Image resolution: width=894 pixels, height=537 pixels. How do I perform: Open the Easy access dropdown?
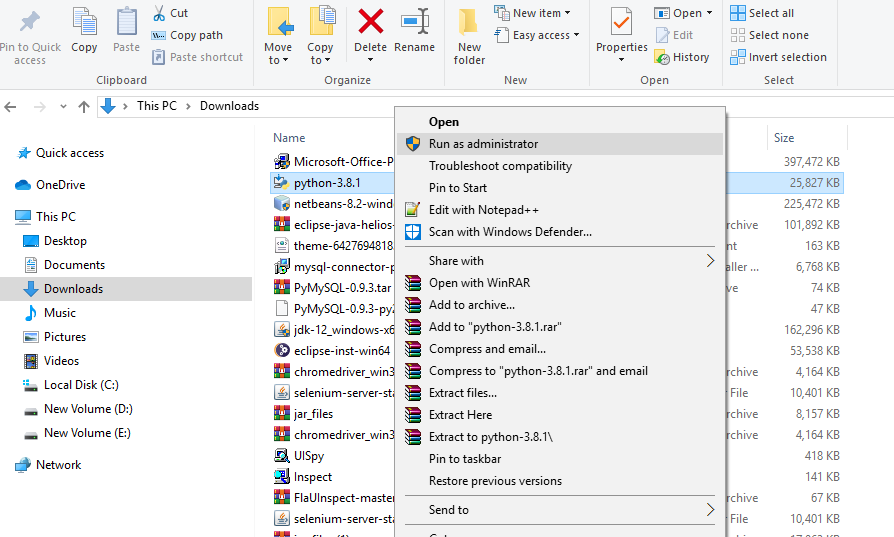pos(537,35)
